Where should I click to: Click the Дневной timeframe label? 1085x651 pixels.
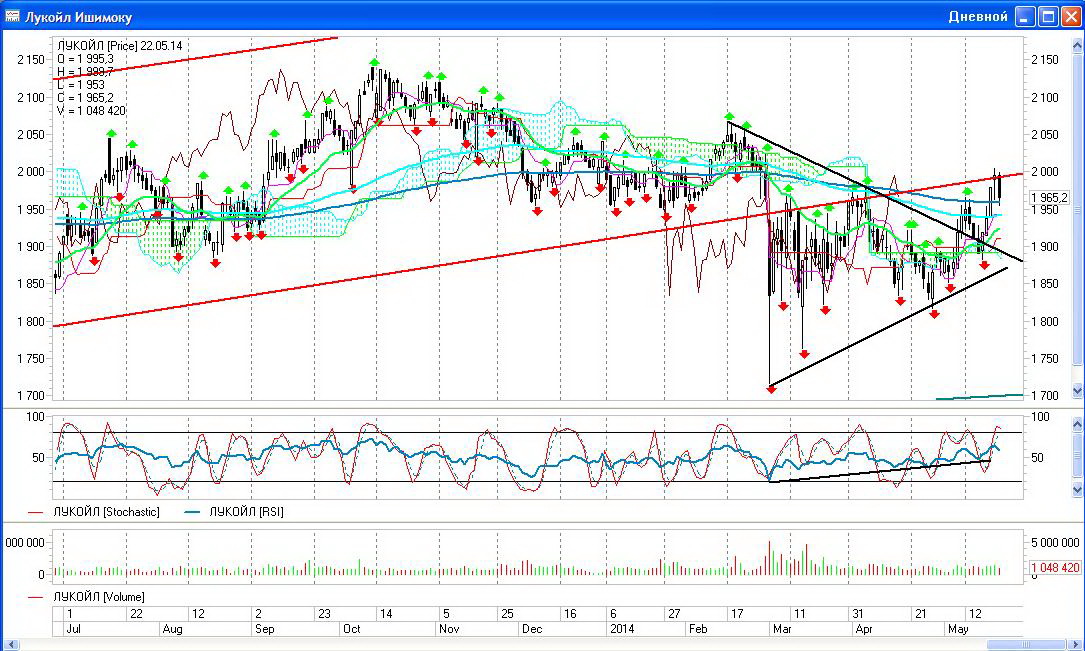tap(978, 17)
